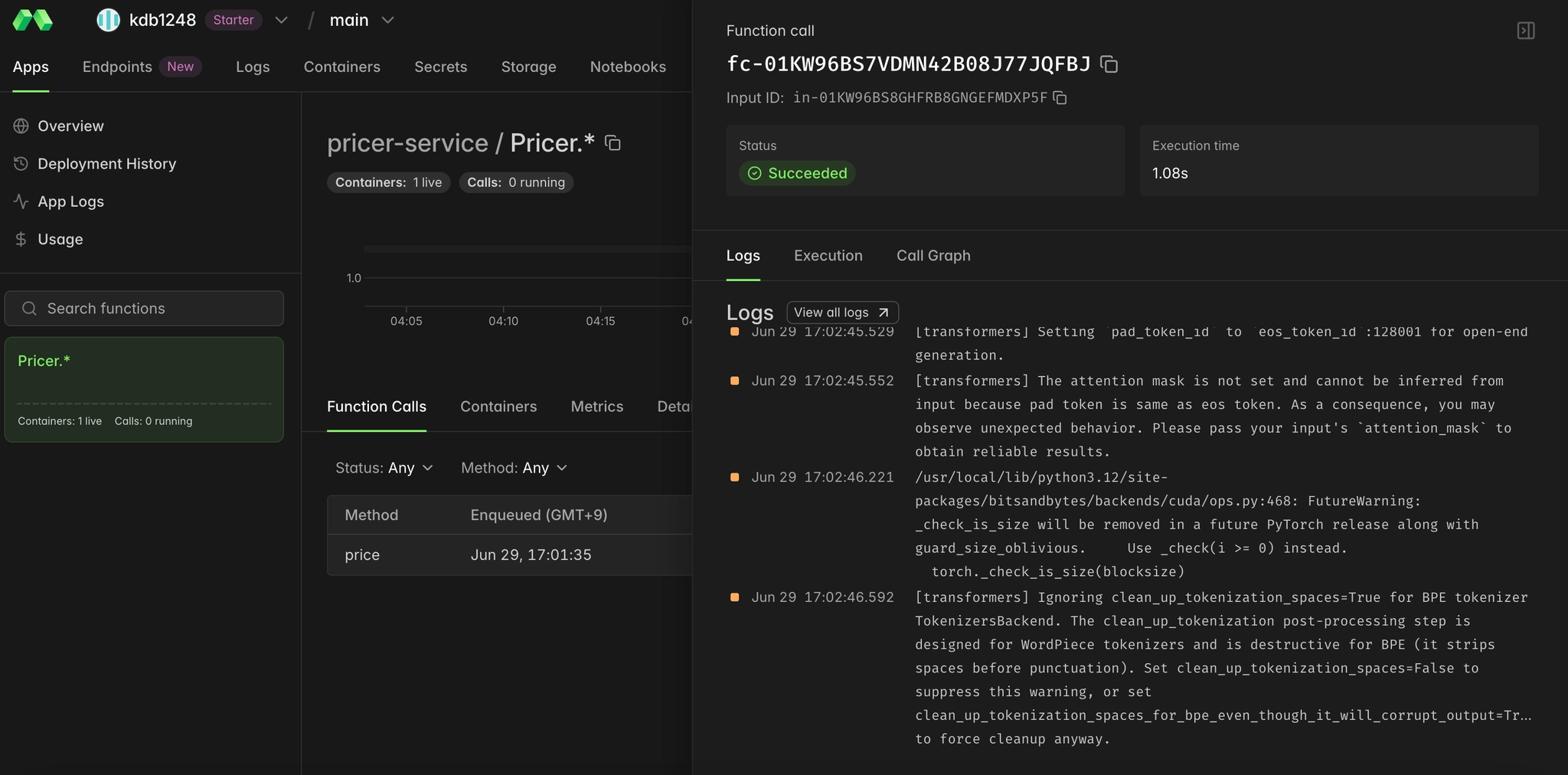Switch to the Call Graph tab
This screenshot has width=1568, height=775.
[x=933, y=256]
